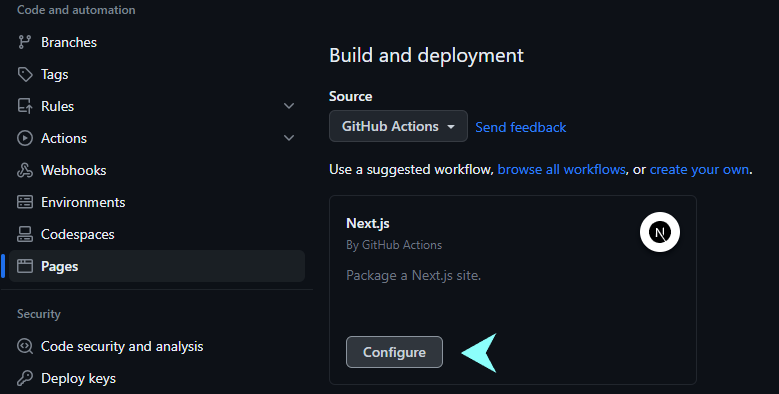Screen dimensions: 779x394
Task: Click 'Package a Next.js site.' description
Action: click(x=413, y=275)
